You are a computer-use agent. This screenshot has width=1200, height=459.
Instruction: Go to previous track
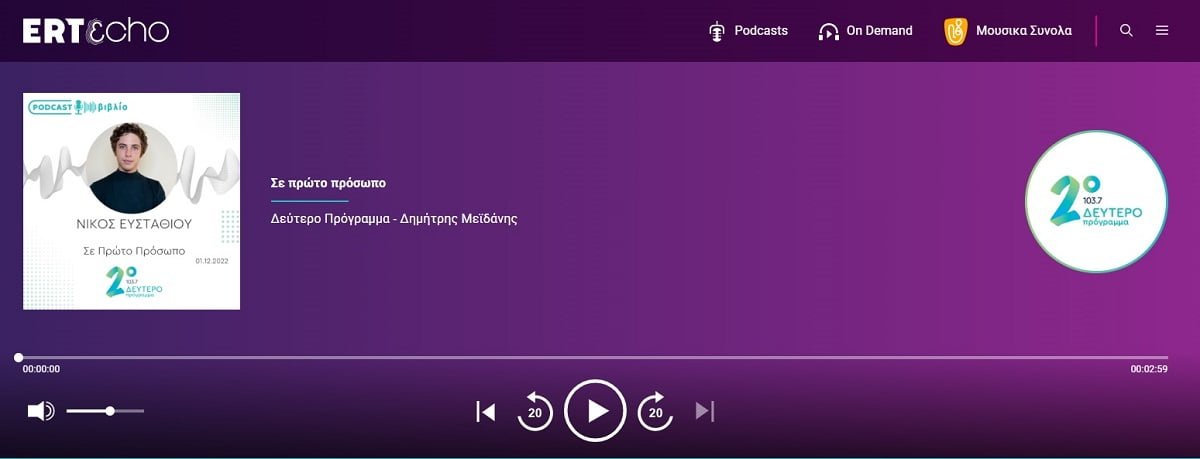(x=486, y=411)
